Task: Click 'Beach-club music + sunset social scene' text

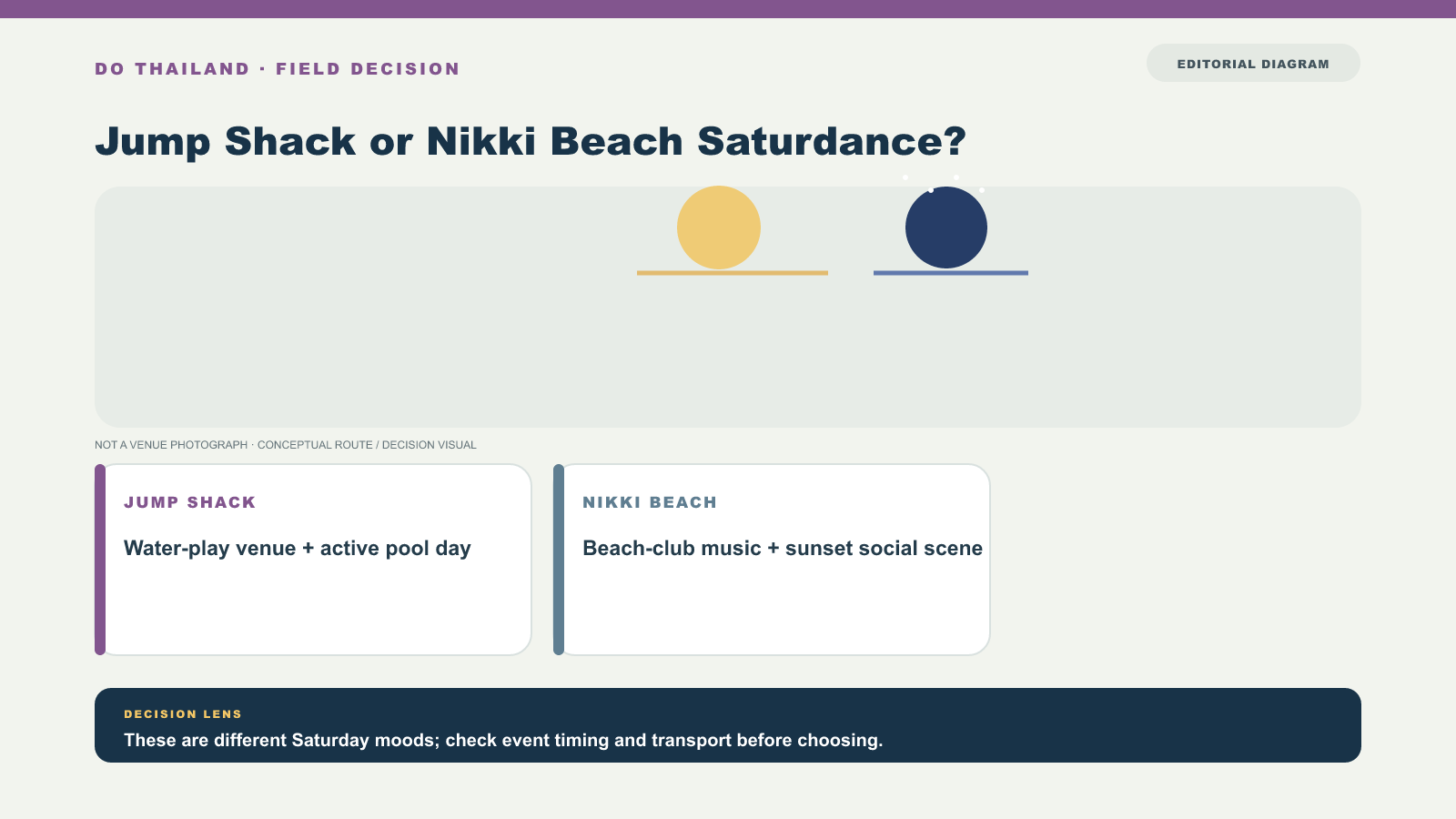Action: 783,548
